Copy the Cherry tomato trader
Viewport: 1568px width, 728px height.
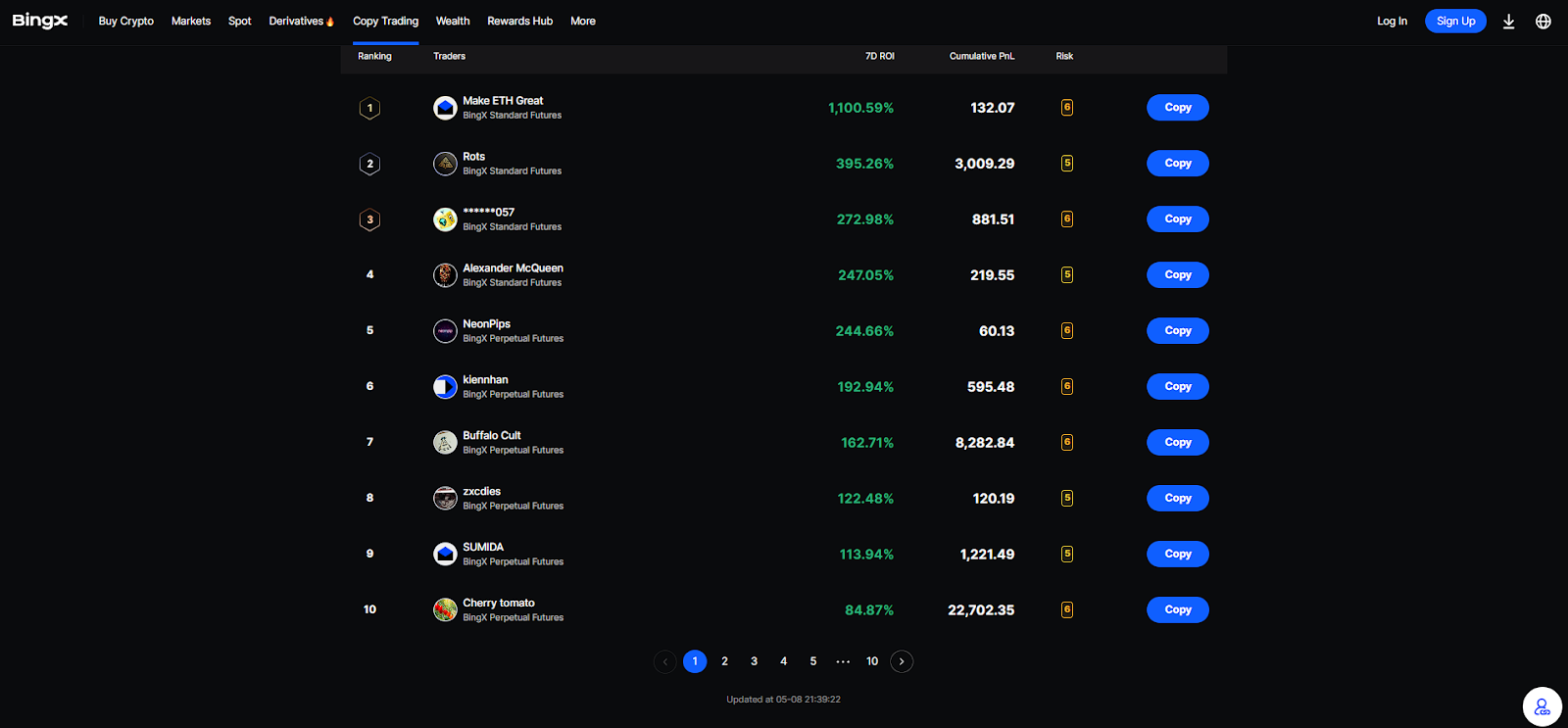pyautogui.click(x=1178, y=610)
